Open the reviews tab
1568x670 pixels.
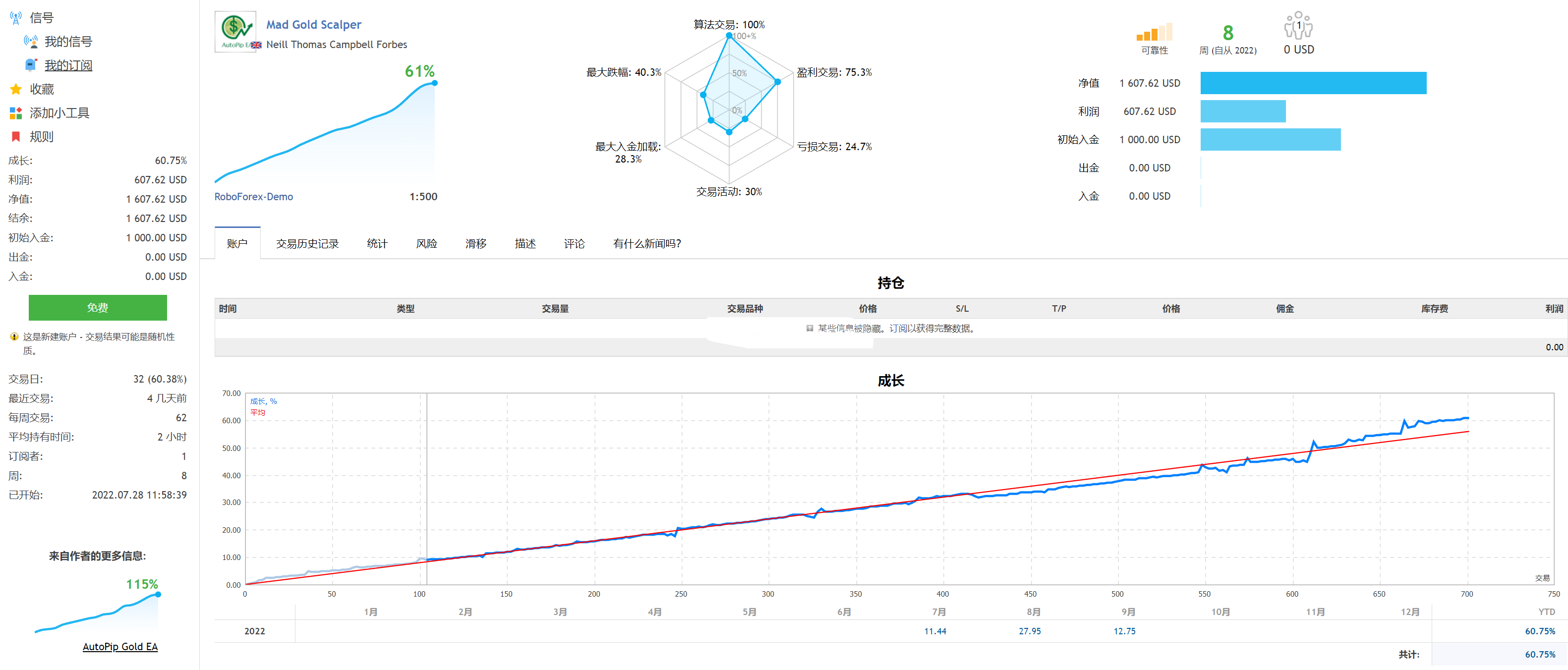(x=574, y=243)
